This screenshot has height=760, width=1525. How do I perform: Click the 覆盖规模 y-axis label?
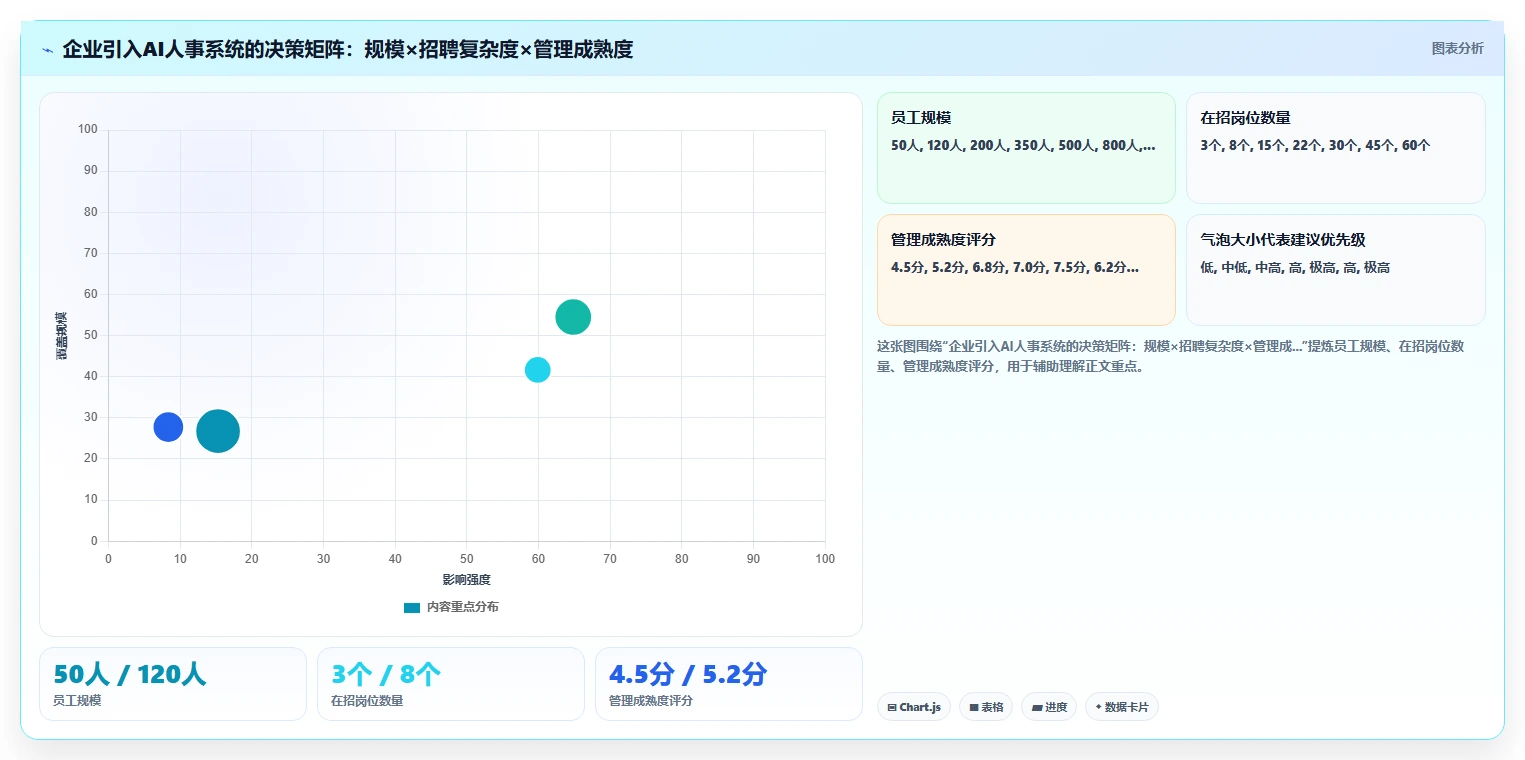[62, 335]
